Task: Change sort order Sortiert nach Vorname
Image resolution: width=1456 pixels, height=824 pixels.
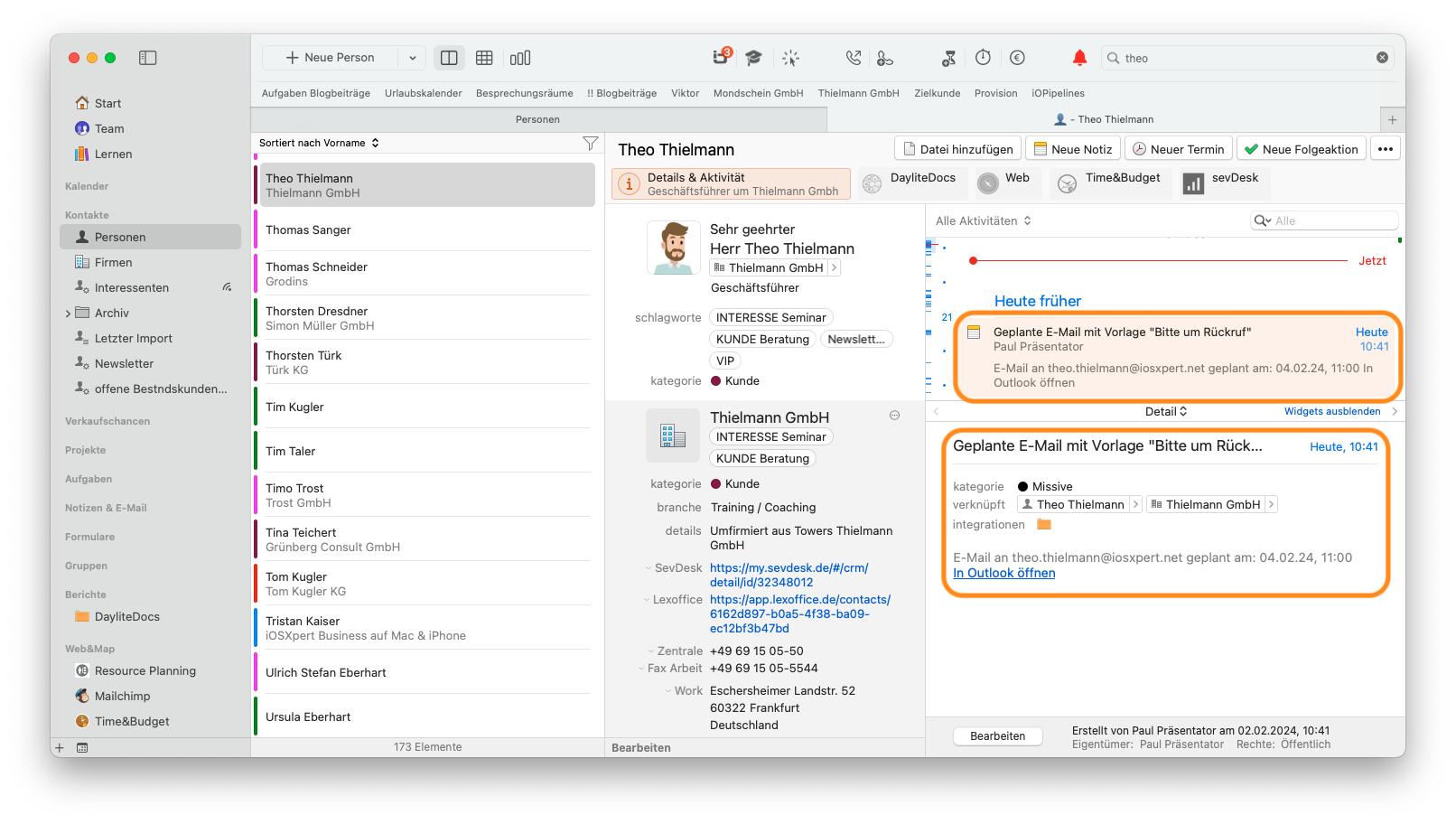Action: 319,143
